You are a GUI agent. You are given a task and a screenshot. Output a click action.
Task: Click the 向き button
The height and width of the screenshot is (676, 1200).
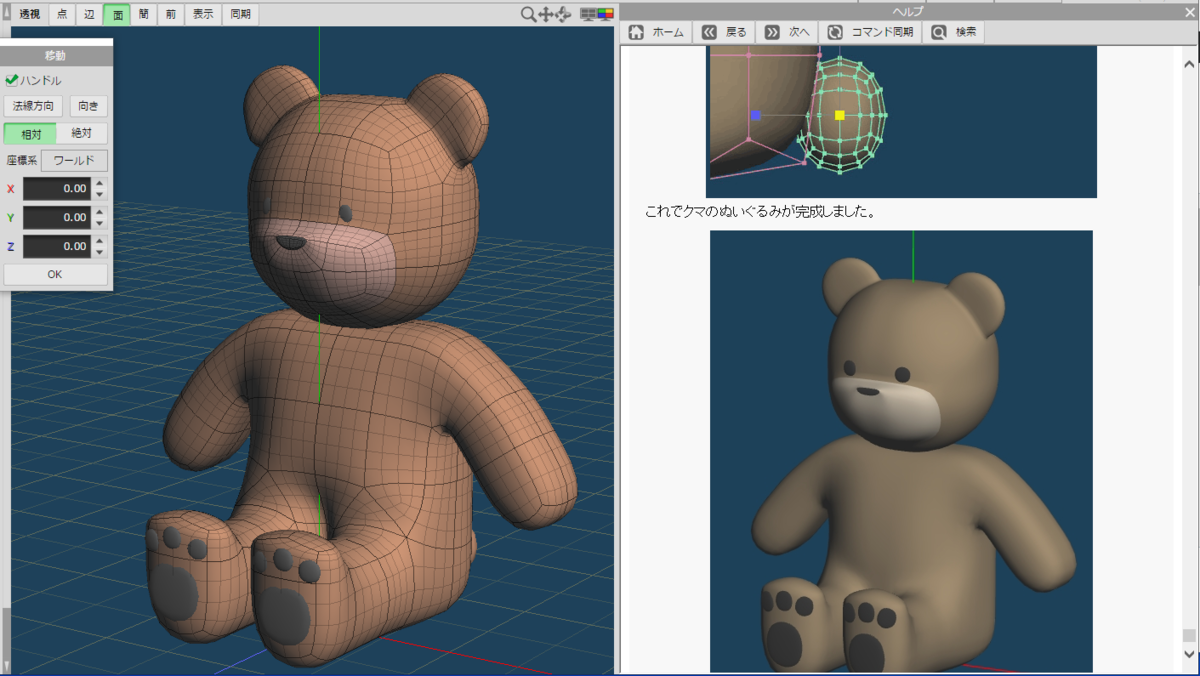pyautogui.click(x=89, y=106)
